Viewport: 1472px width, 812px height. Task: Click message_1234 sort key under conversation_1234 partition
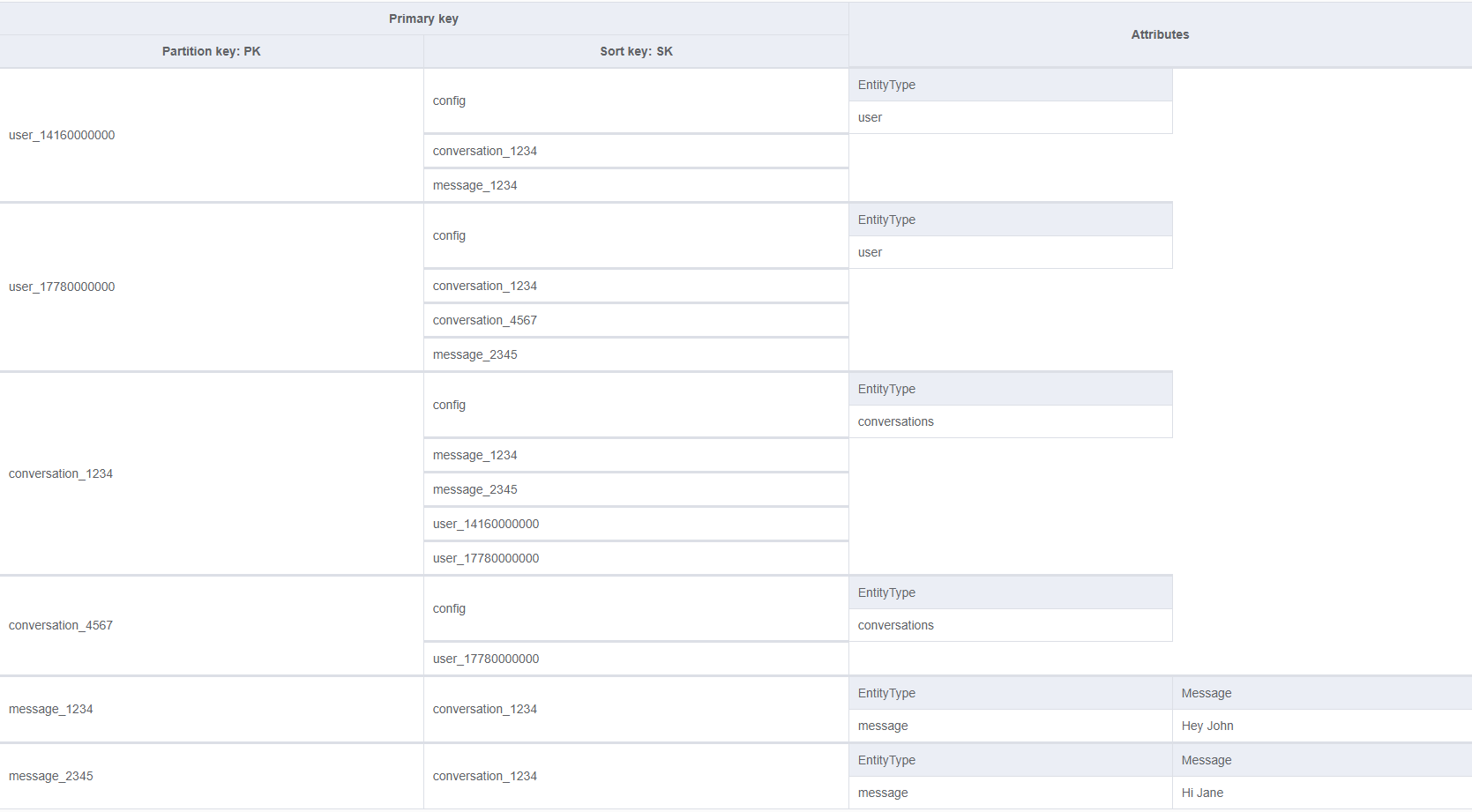coord(636,455)
